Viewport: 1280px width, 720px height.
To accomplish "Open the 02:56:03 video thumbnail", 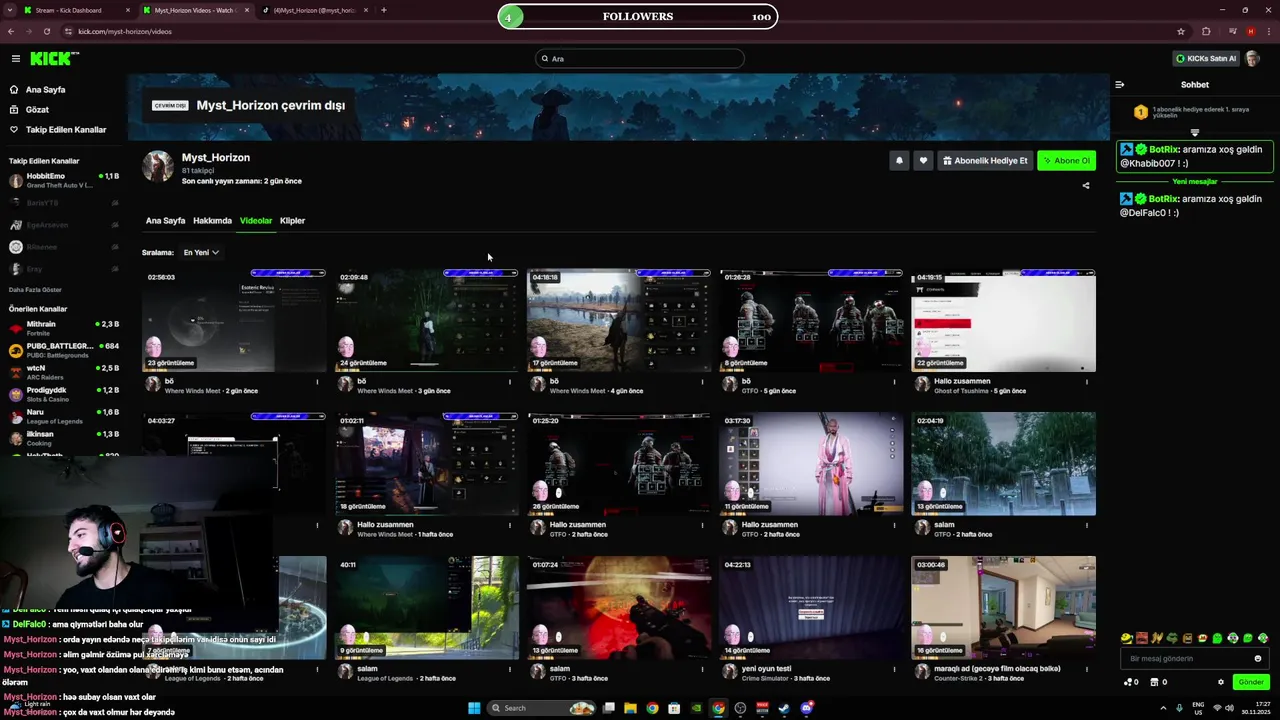I will click(234, 320).
